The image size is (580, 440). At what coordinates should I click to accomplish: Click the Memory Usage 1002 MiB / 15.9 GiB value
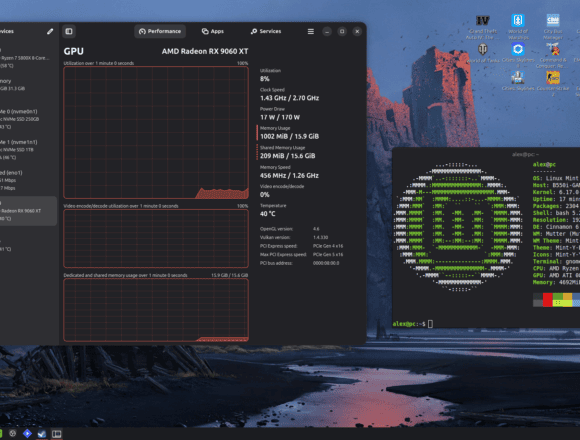(289, 136)
